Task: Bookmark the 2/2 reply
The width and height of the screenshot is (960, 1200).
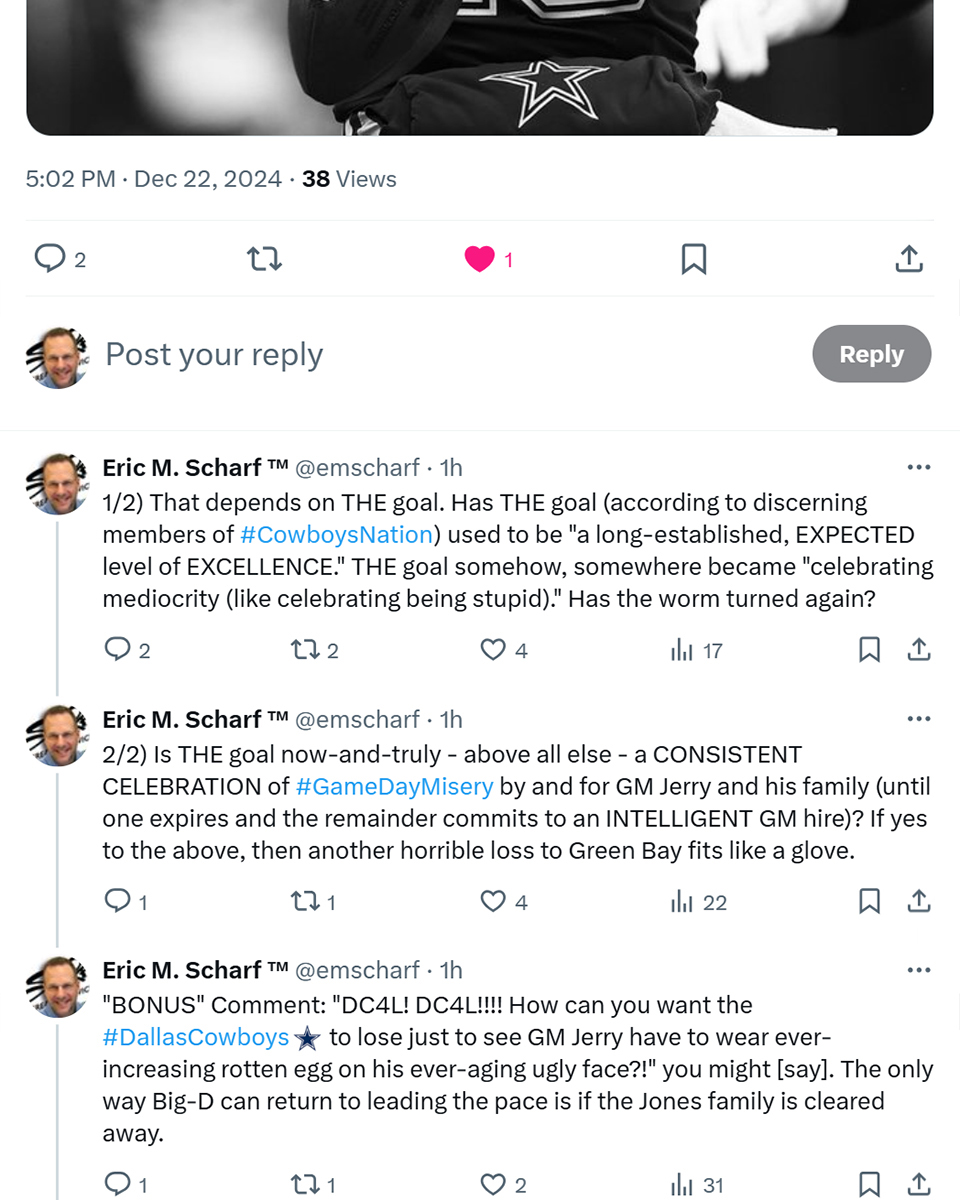Action: (x=870, y=902)
